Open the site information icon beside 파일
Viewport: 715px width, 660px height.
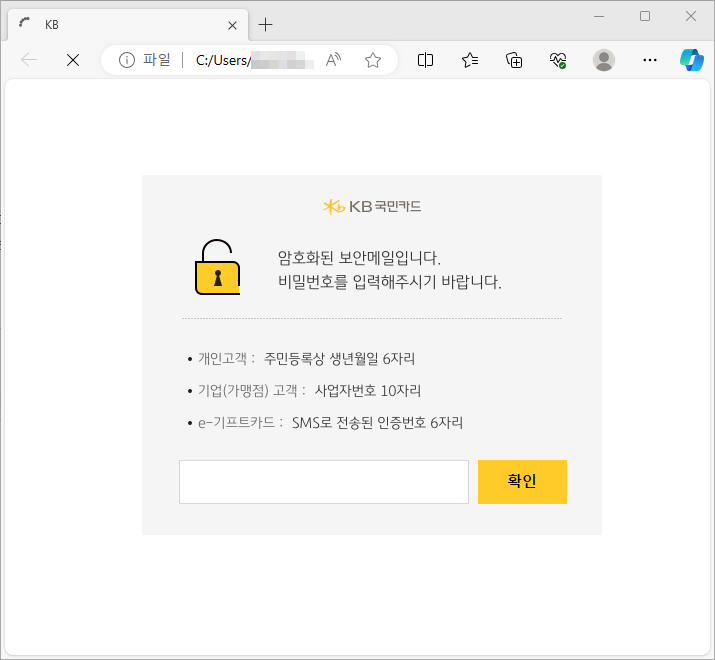click(127, 60)
